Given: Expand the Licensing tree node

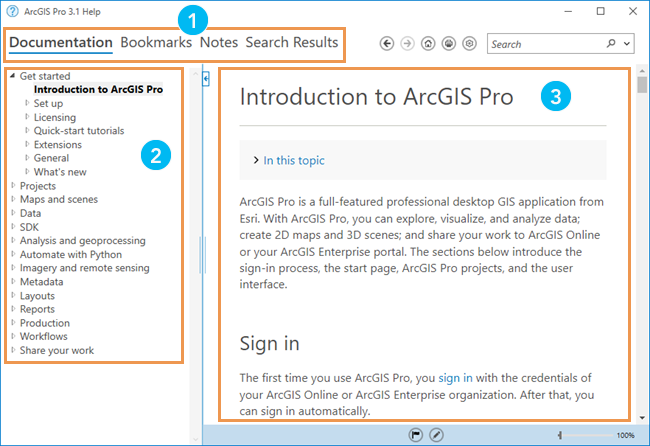Looking at the screenshot, I should 26,117.
